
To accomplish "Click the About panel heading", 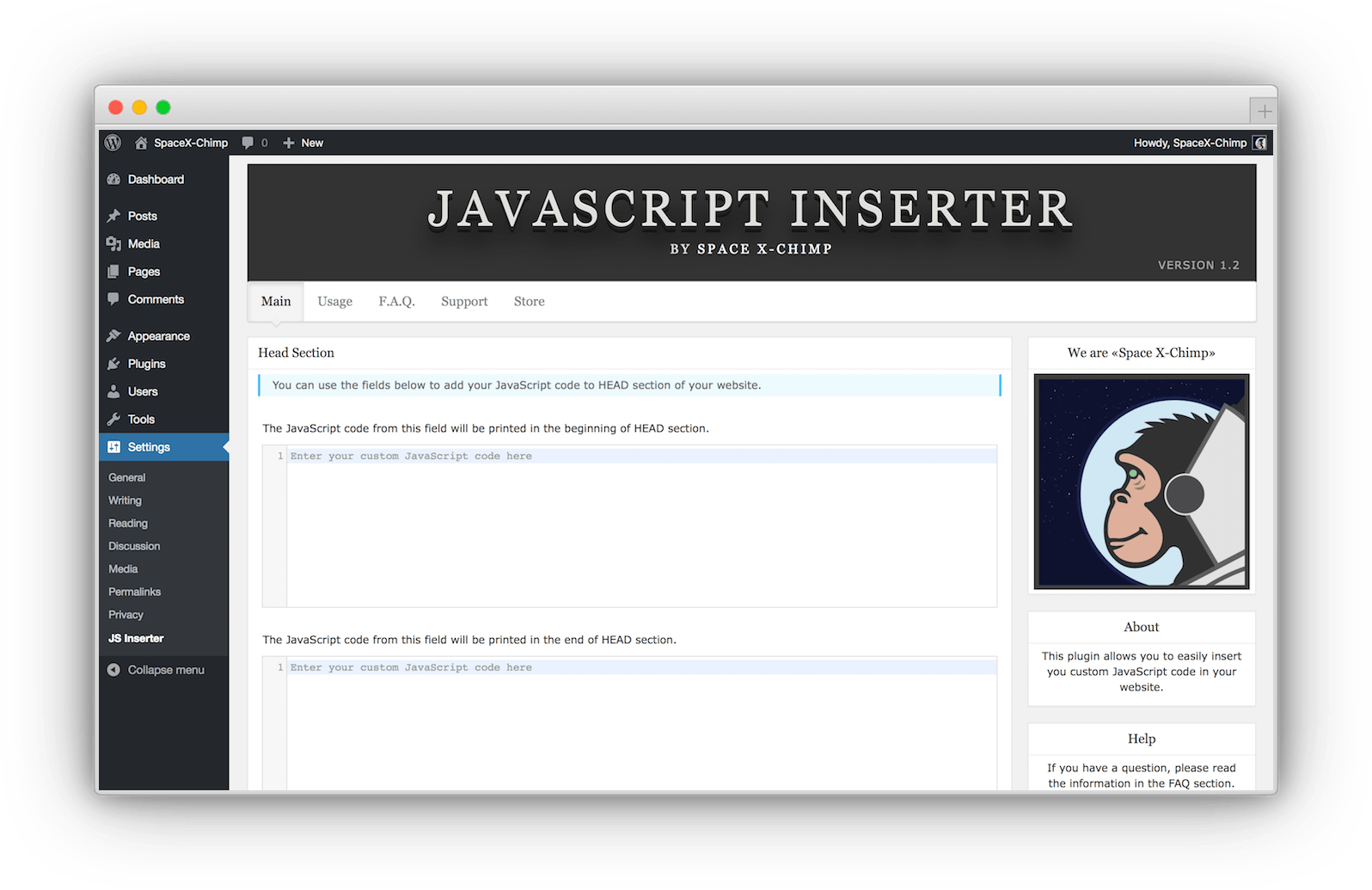I will tap(1142, 627).
